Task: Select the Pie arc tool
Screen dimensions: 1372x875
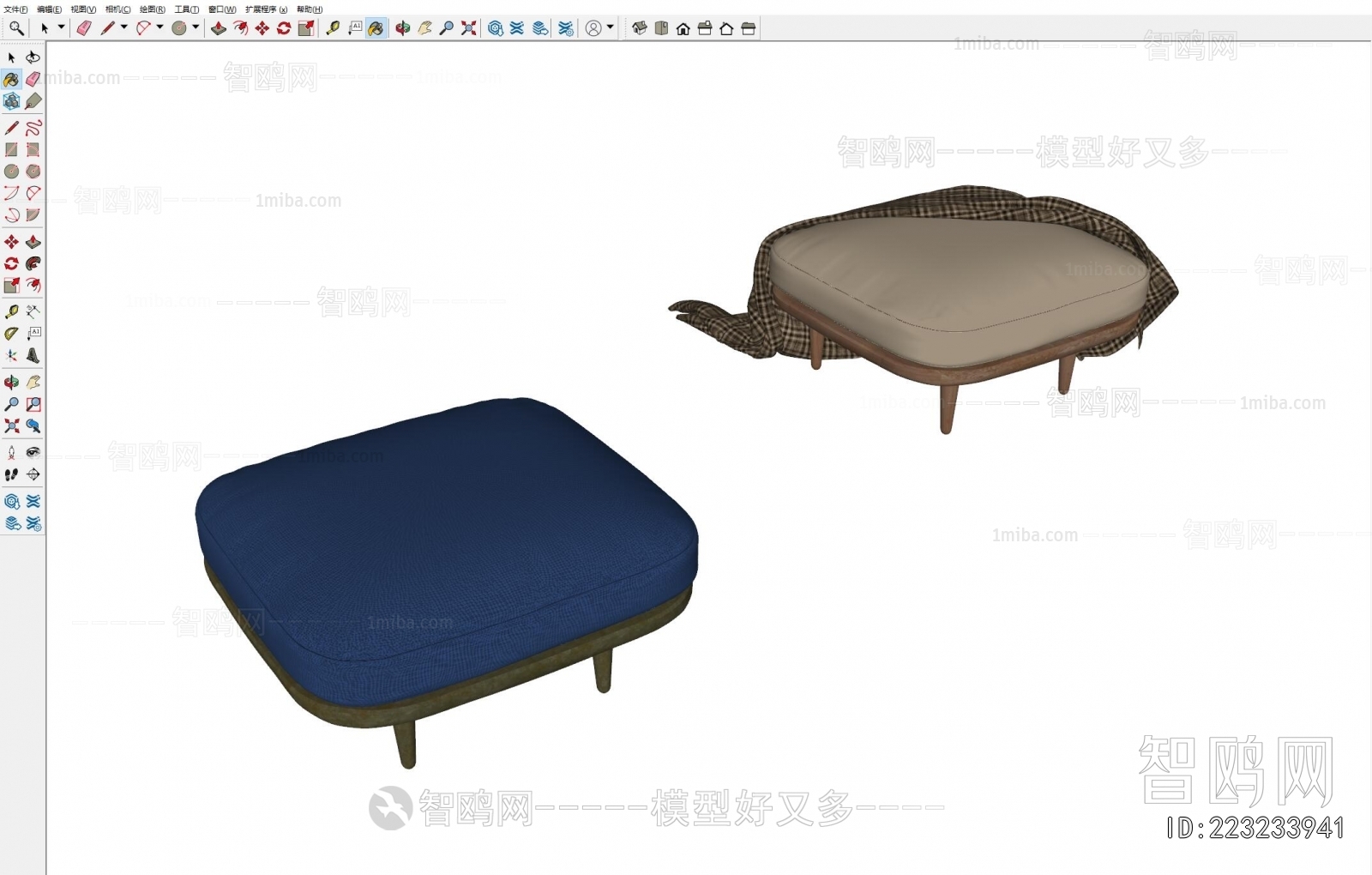Action: click(x=33, y=215)
